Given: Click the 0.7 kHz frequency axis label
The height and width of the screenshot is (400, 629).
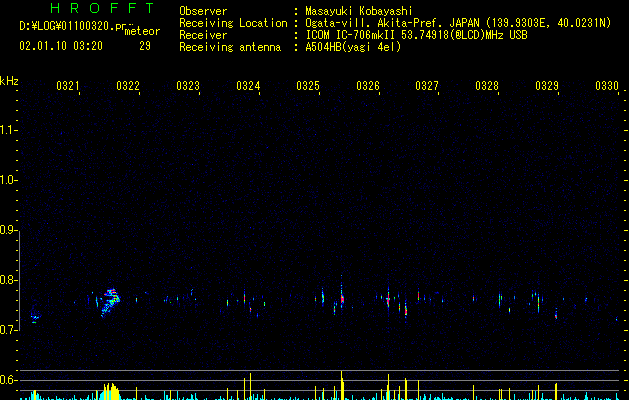Looking at the screenshot, I should 8,330.
